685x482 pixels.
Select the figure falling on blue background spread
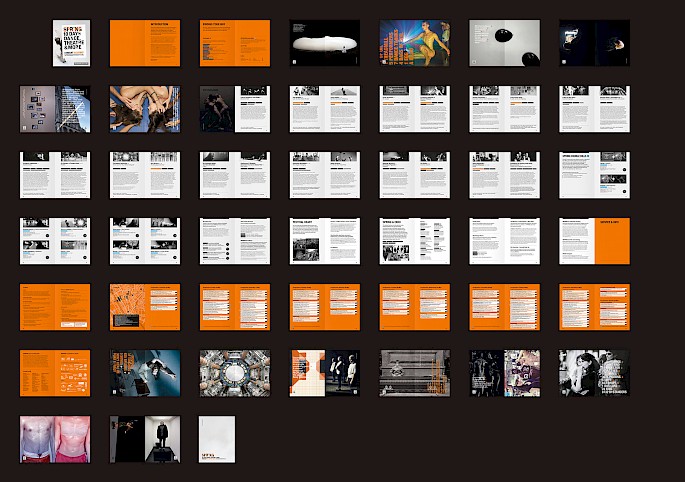144,373
